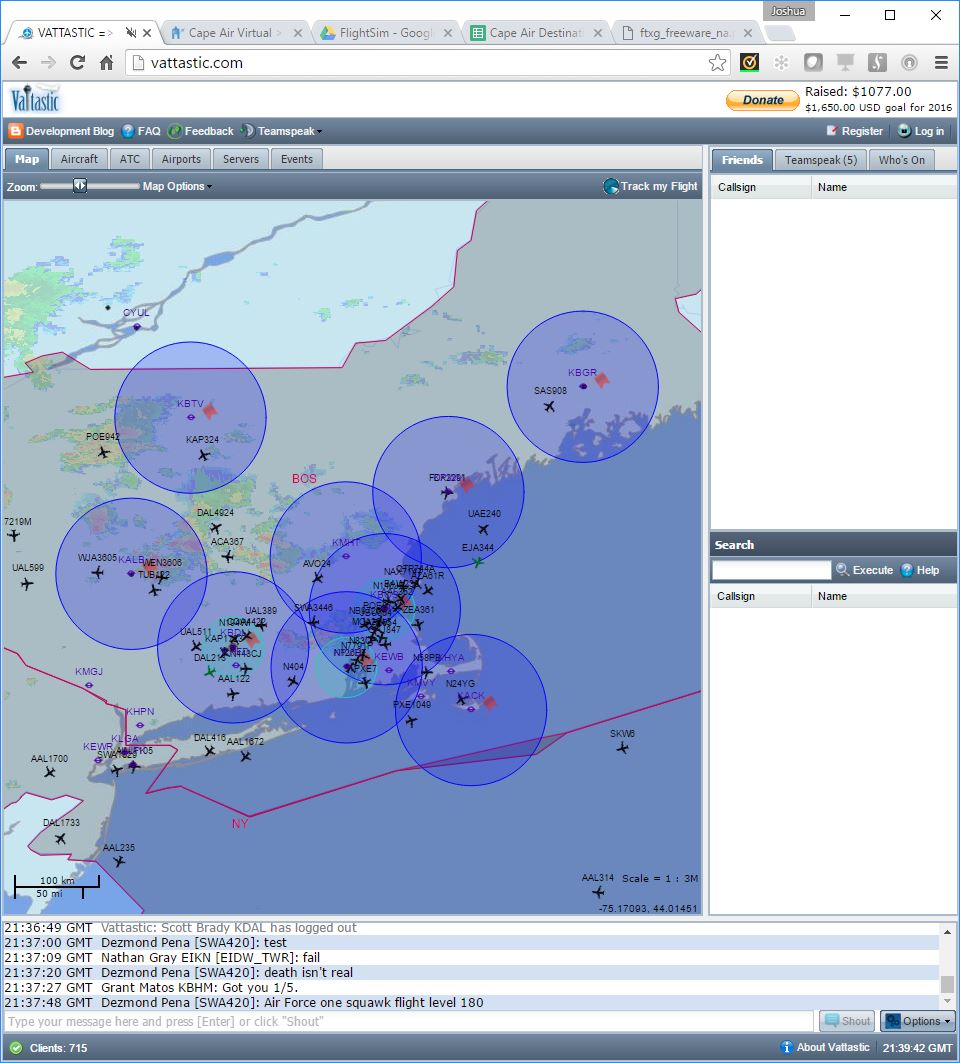This screenshot has width=960, height=1063.
Task: Click the muted audio icon on VATTASTIC tab
Action: tap(131, 33)
